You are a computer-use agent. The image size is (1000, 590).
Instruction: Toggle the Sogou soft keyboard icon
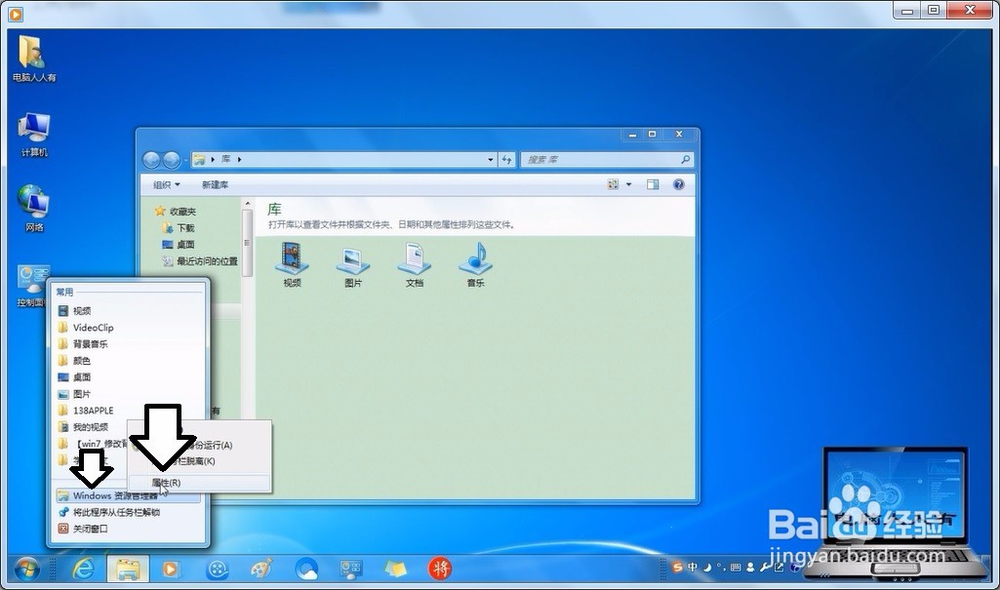(735, 566)
